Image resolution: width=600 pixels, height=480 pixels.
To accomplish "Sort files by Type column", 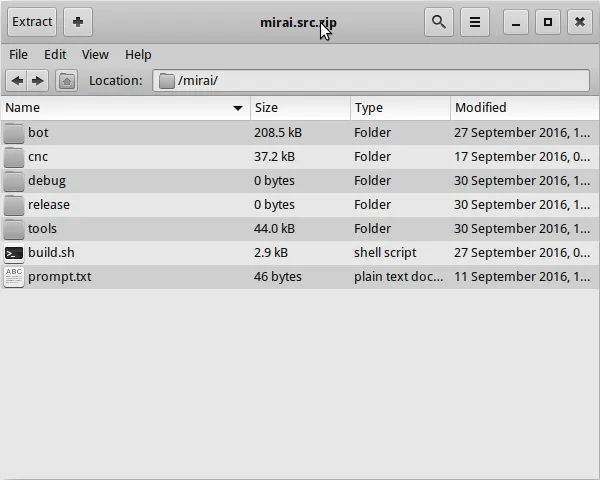I will tap(400, 108).
